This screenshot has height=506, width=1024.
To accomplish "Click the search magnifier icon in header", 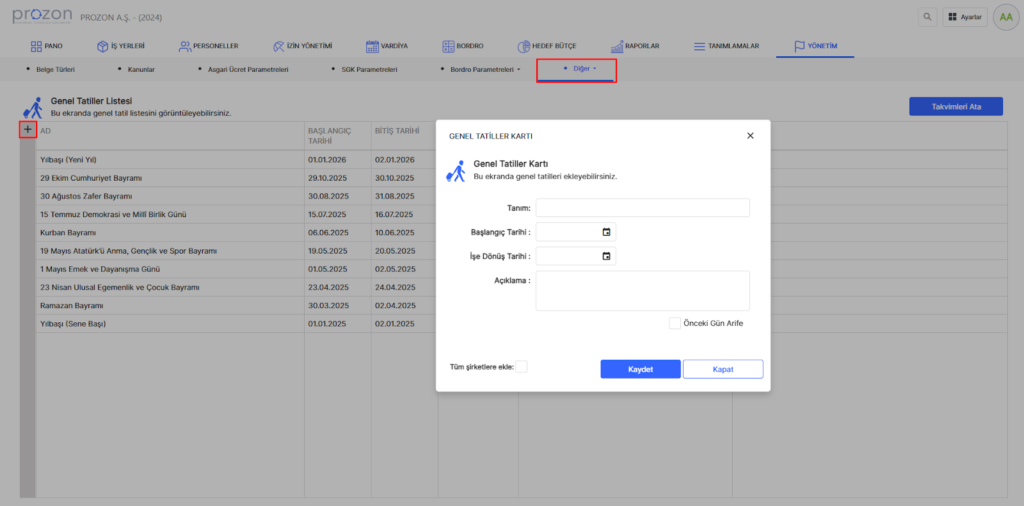I will (x=927, y=17).
